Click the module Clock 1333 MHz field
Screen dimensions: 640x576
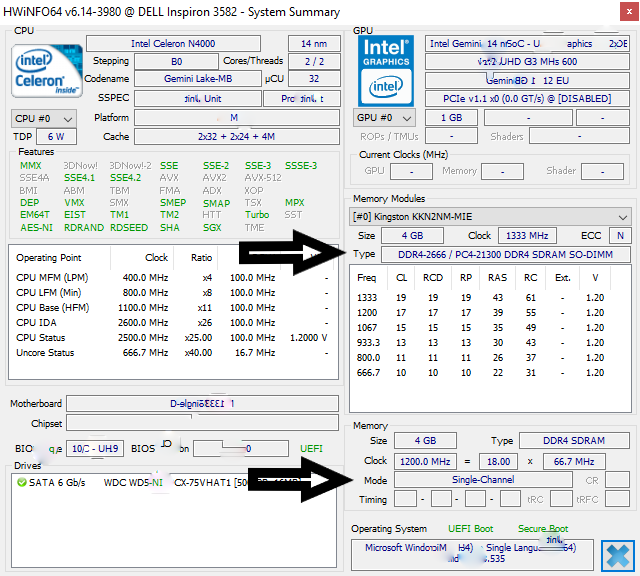(527, 236)
